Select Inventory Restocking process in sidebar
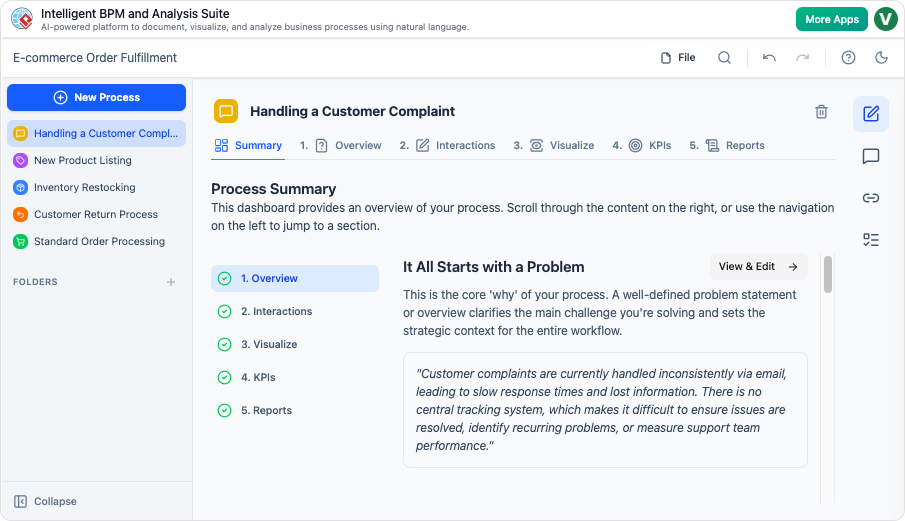The height and width of the screenshot is (521, 905). (84, 187)
